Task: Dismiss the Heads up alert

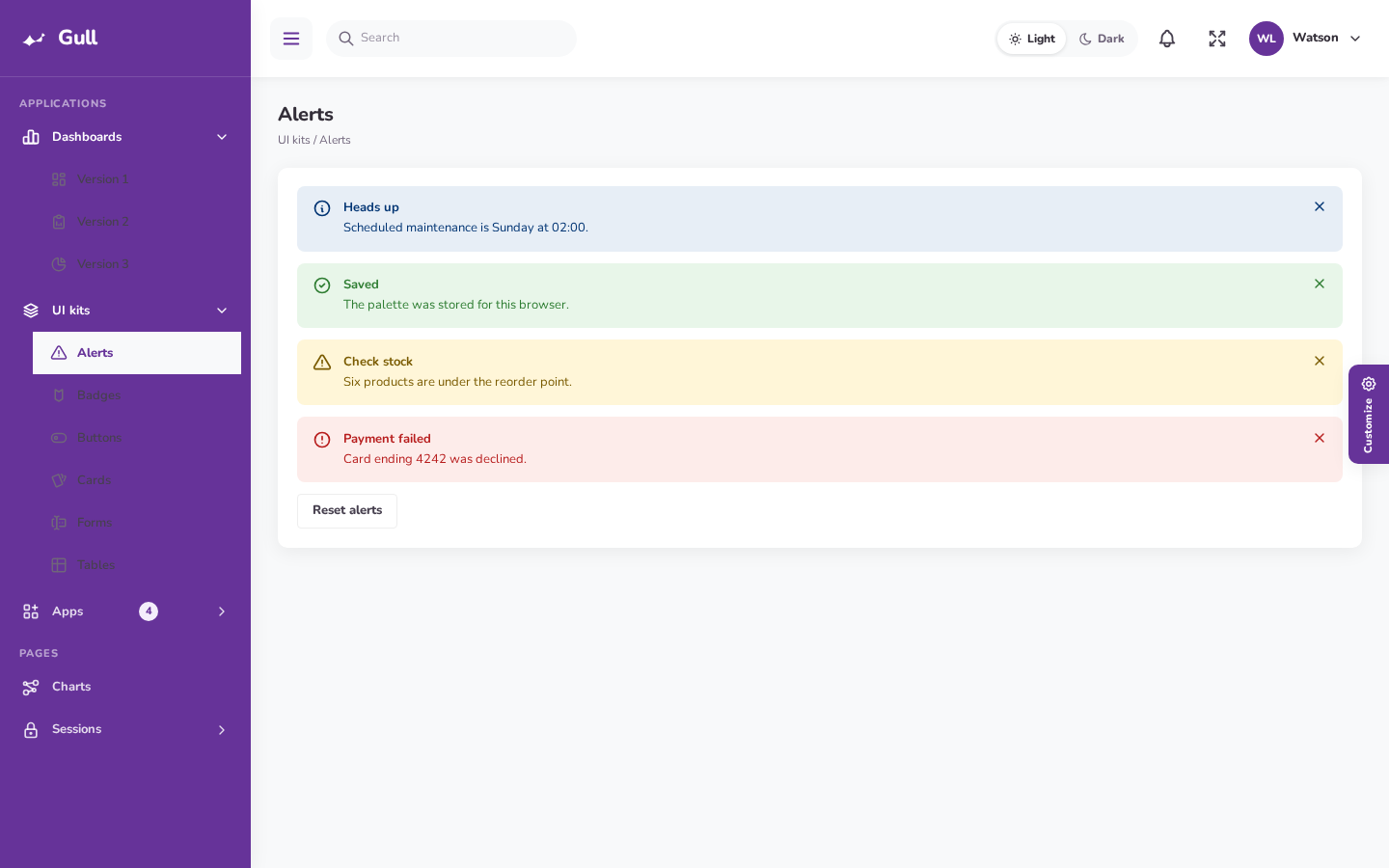Action: tap(1320, 206)
